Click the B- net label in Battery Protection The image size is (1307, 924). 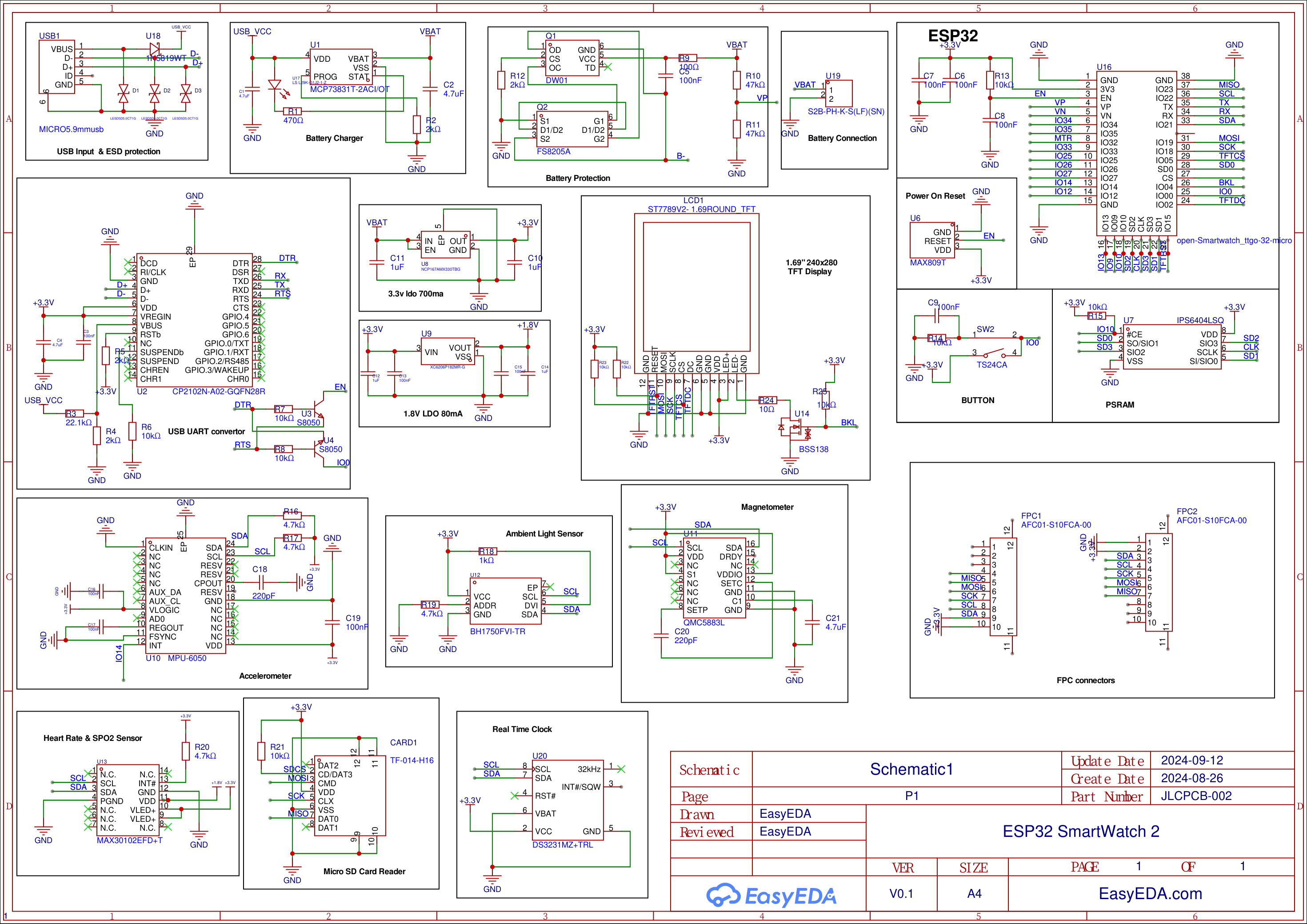click(680, 156)
